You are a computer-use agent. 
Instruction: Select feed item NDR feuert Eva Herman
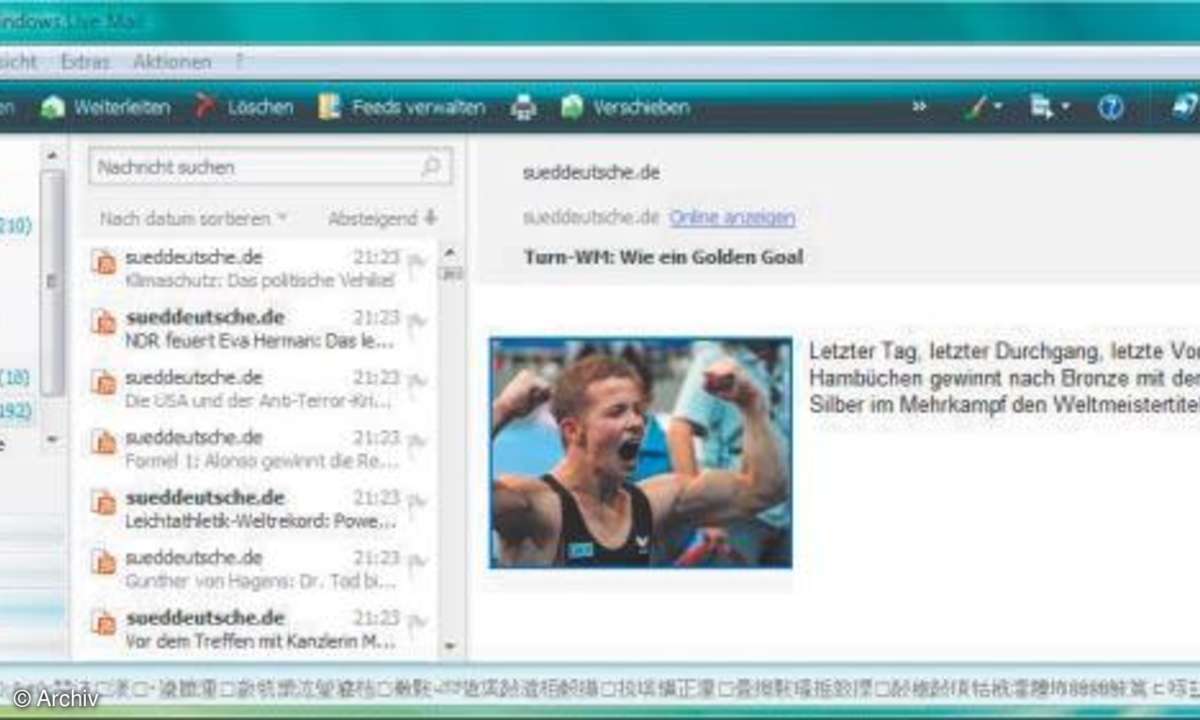[260, 329]
